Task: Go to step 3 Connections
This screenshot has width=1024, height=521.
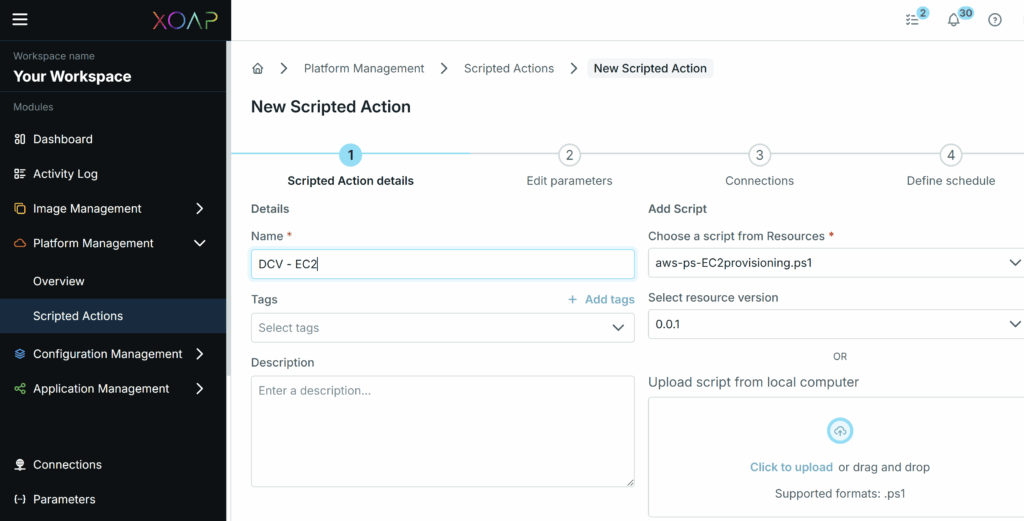Action: [760, 155]
